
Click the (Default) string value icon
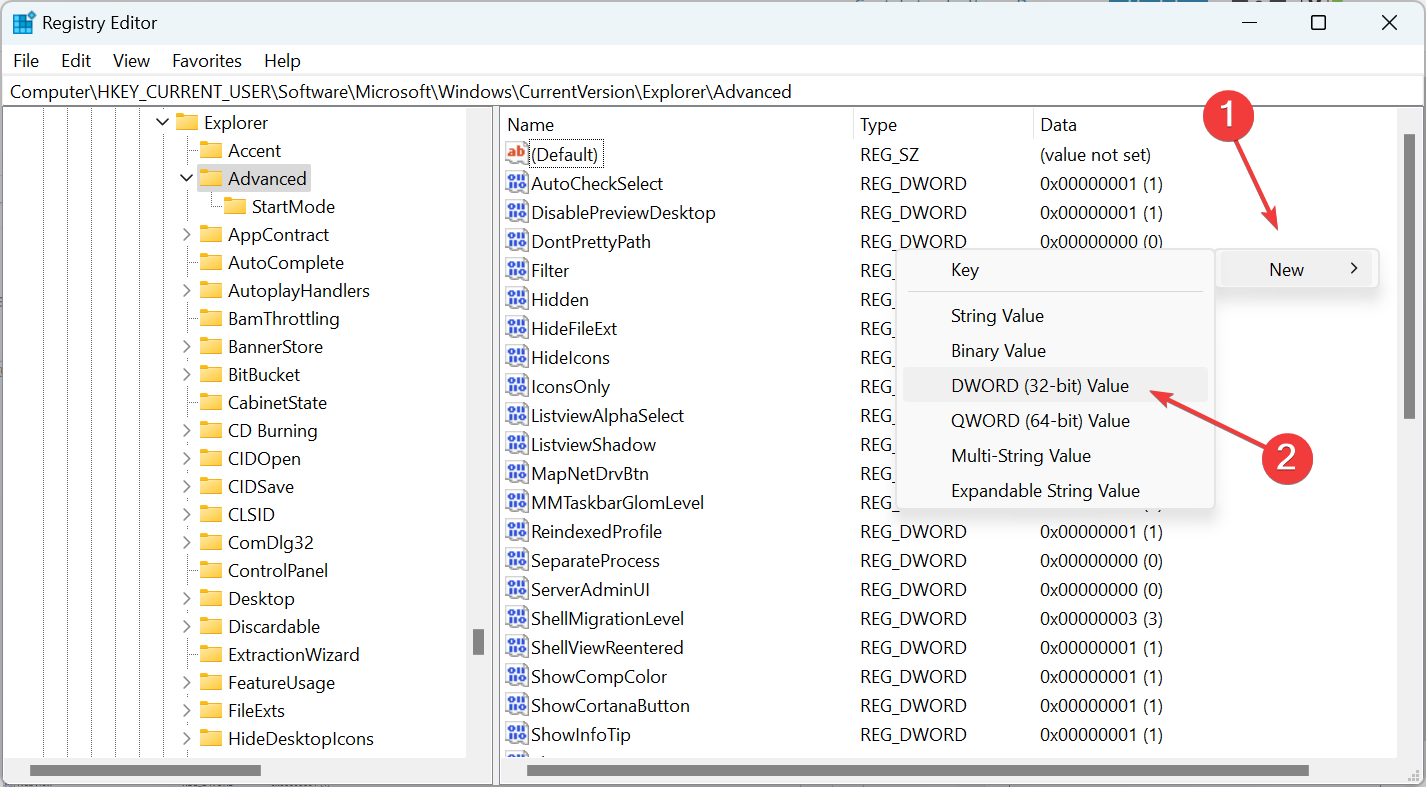[517, 154]
